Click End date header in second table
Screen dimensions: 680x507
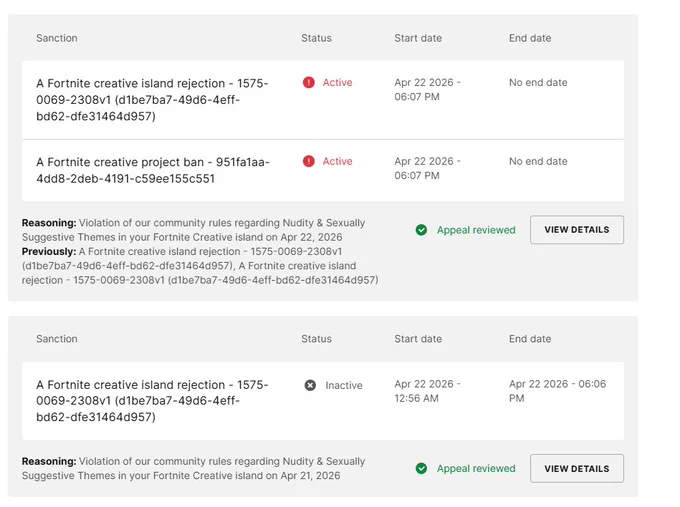coord(530,339)
